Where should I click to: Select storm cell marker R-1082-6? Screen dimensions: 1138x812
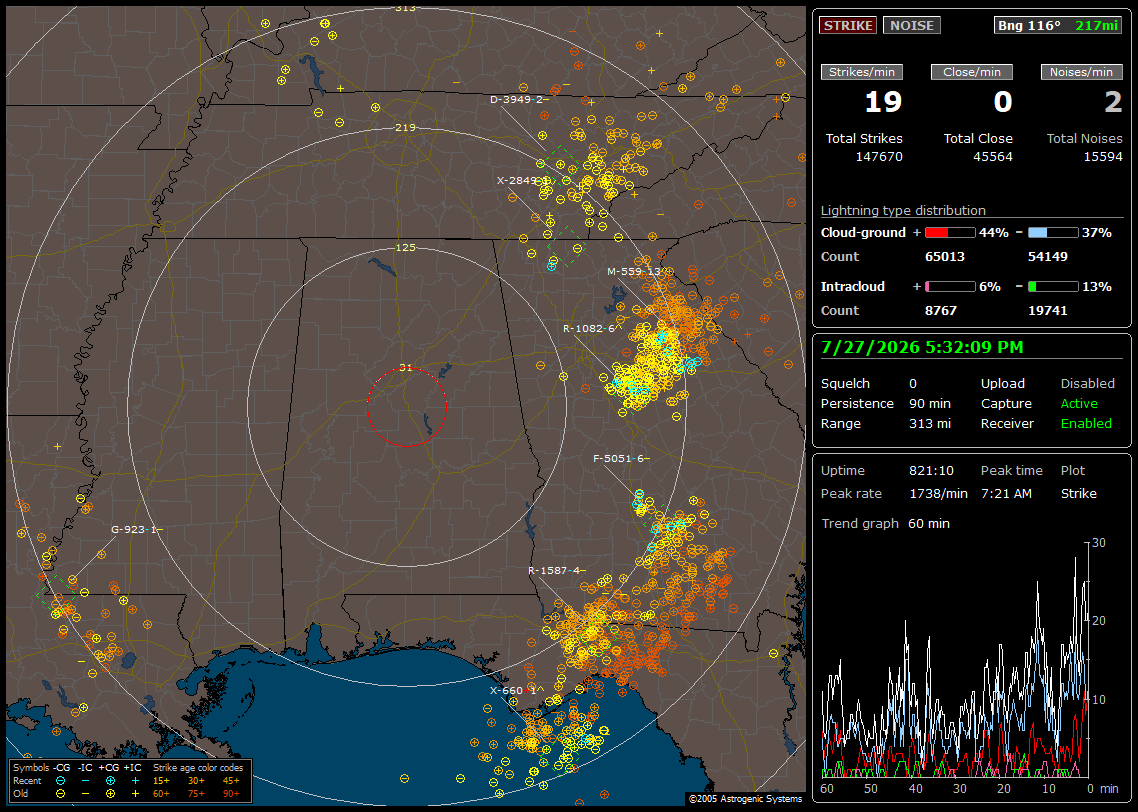tap(589, 328)
